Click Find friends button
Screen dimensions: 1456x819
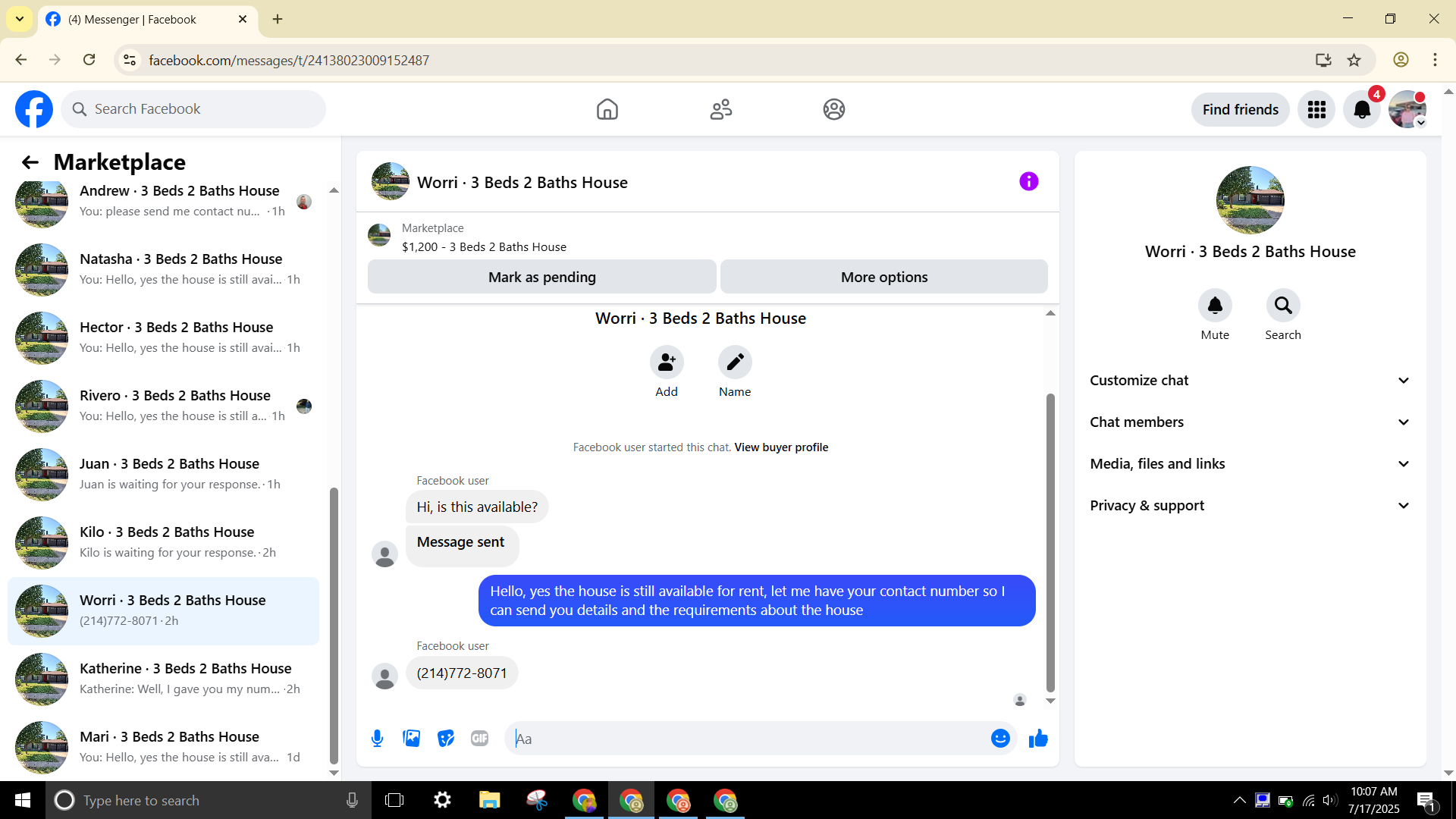(1241, 110)
